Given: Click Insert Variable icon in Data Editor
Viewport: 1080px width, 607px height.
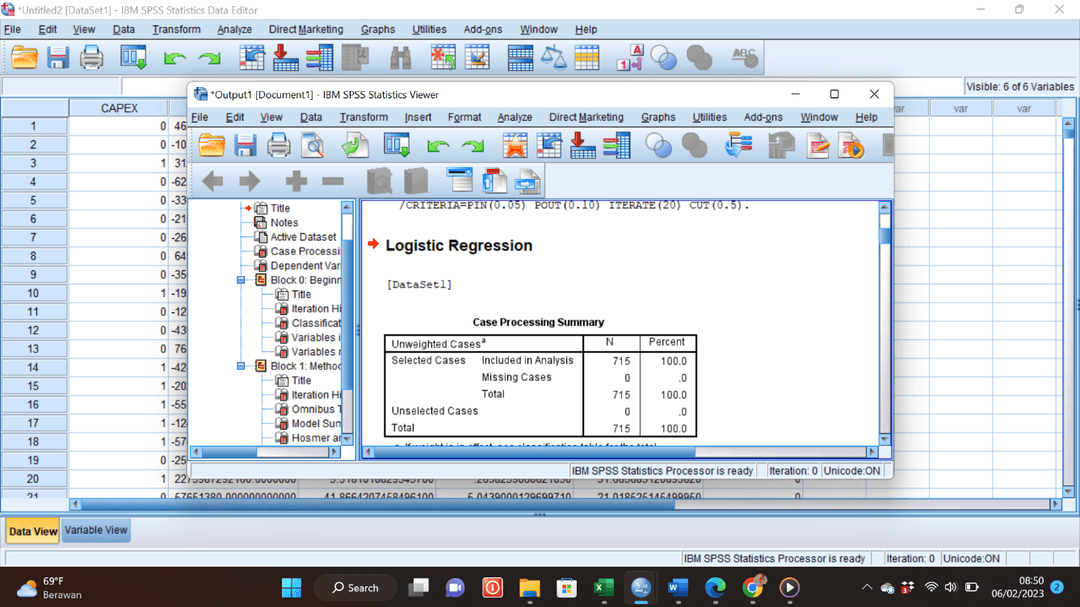Looking at the screenshot, I should point(477,58).
